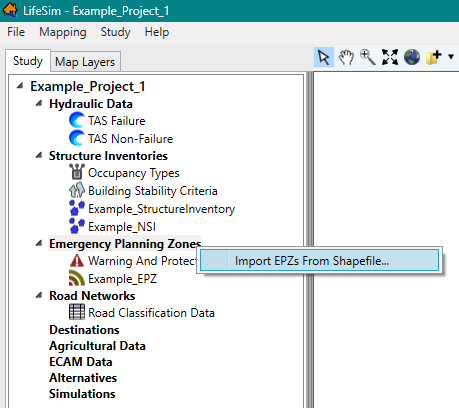This screenshot has height=408, width=459.
Task: Select the Agricultural Data tree item
Action: [97, 346]
